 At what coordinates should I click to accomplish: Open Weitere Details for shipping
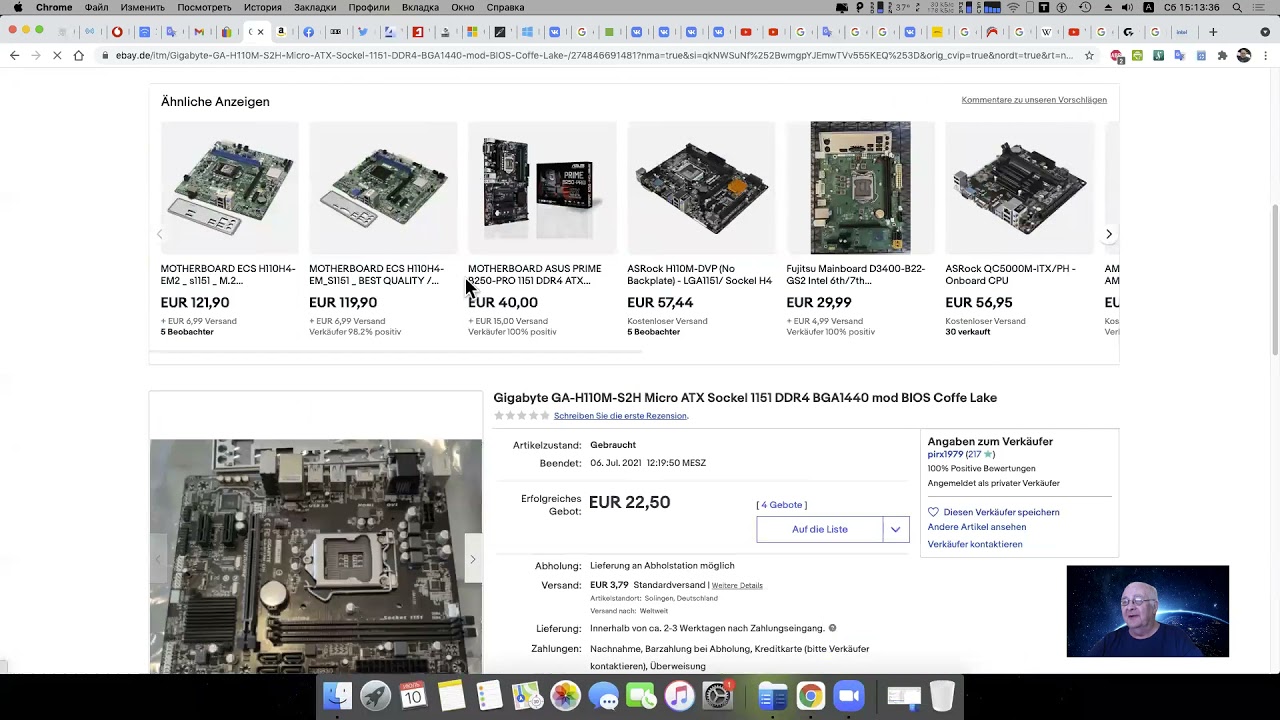[737, 585]
